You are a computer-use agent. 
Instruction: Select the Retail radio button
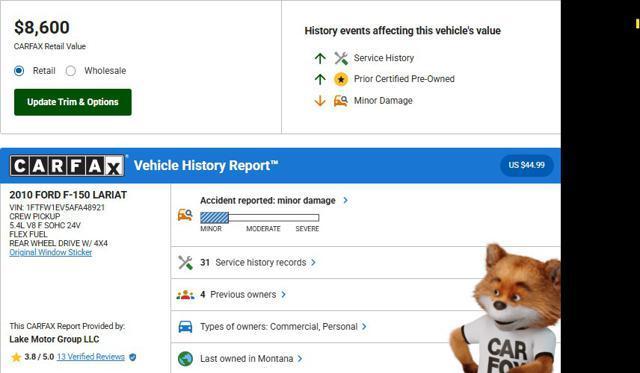tap(19, 71)
